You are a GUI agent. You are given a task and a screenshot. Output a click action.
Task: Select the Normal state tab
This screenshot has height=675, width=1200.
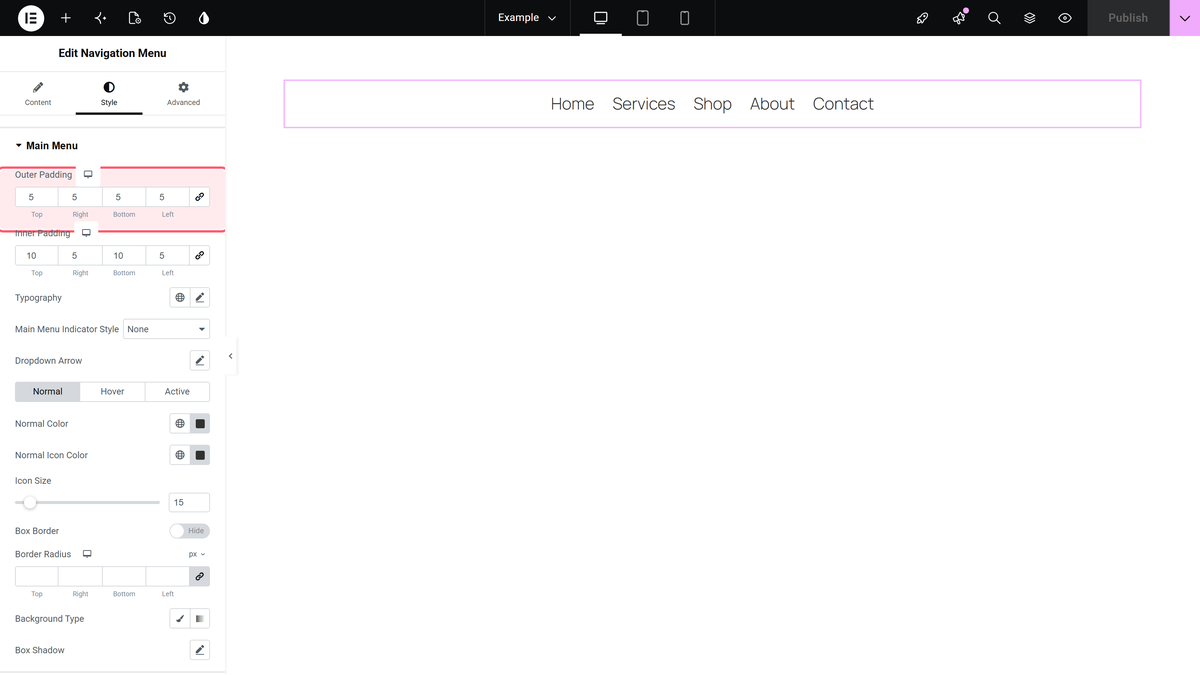click(x=48, y=392)
